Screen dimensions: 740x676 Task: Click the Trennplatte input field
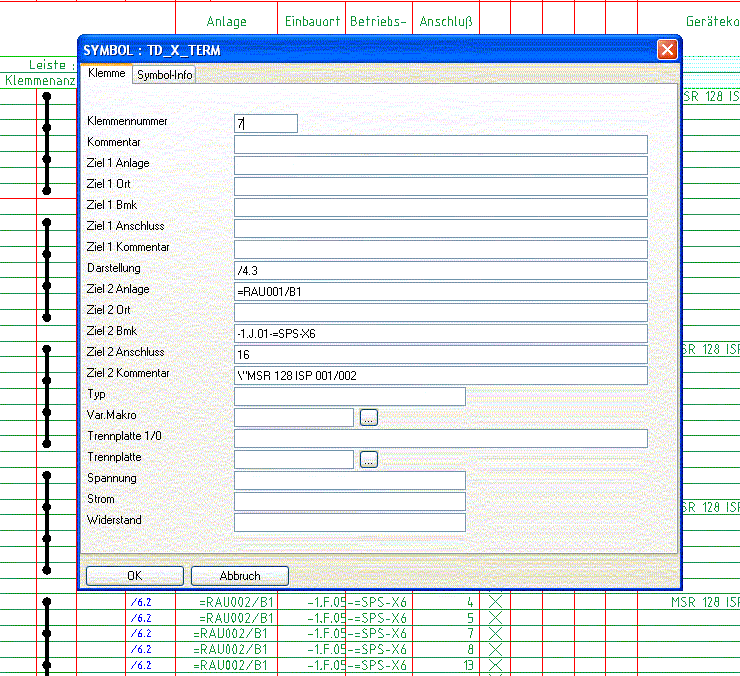tap(294, 460)
